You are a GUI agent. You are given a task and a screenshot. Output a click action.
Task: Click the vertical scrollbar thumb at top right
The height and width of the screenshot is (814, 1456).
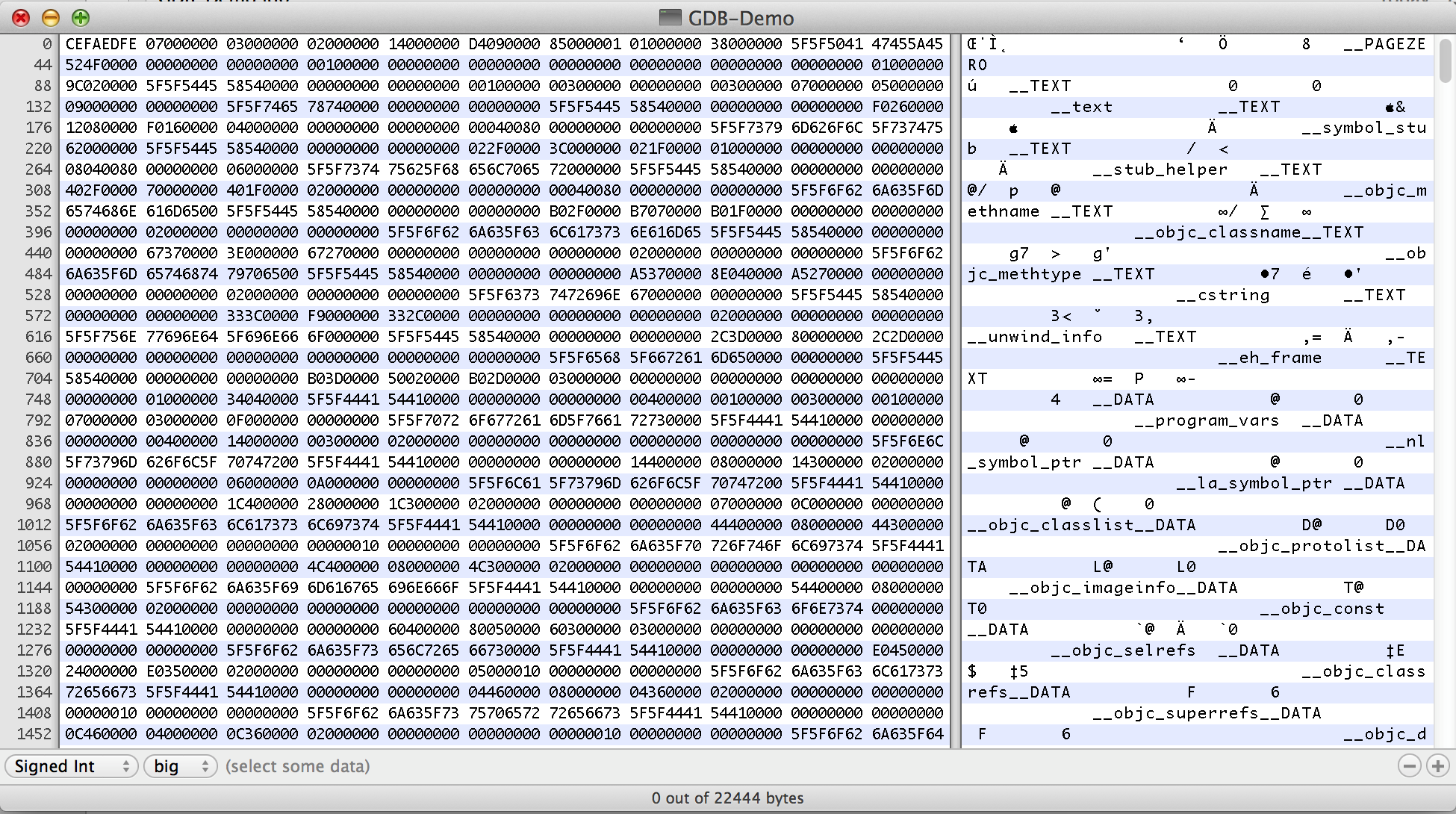[1446, 60]
